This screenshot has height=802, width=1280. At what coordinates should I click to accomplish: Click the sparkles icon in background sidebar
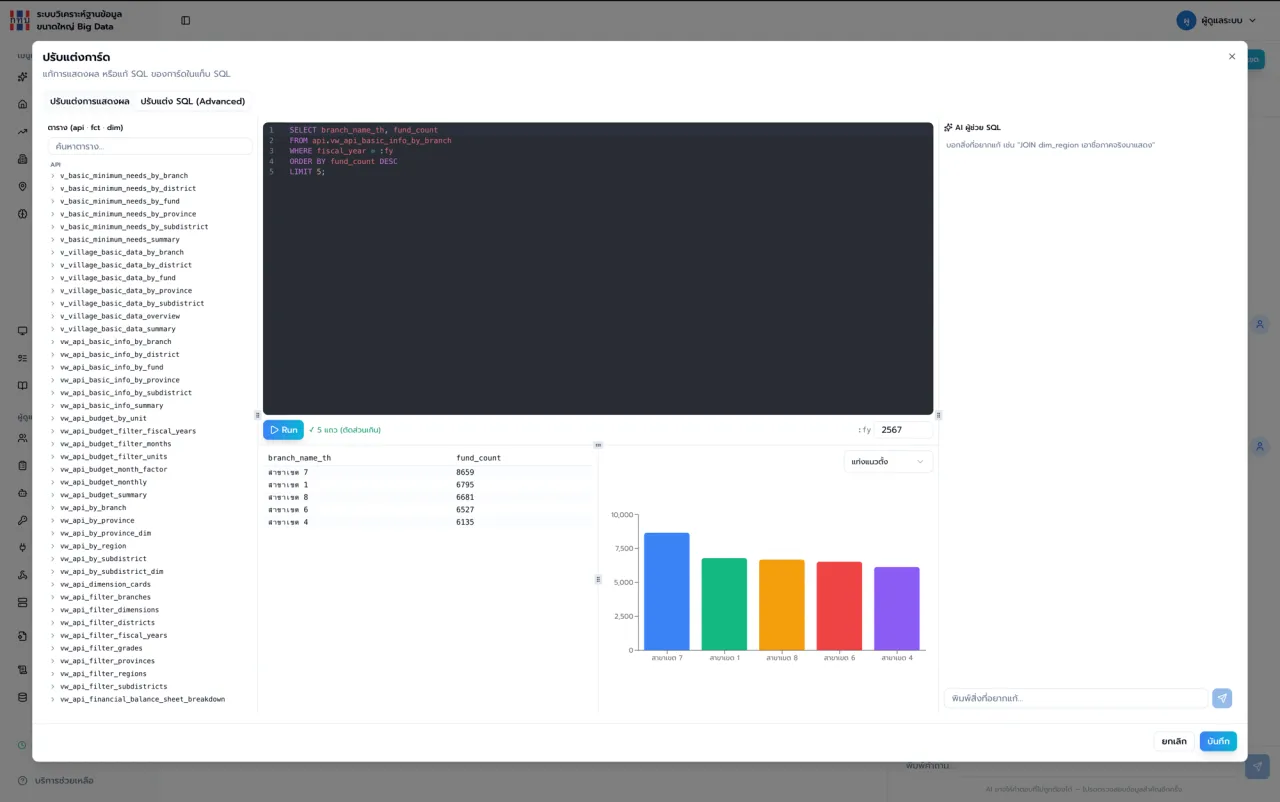coord(23,77)
